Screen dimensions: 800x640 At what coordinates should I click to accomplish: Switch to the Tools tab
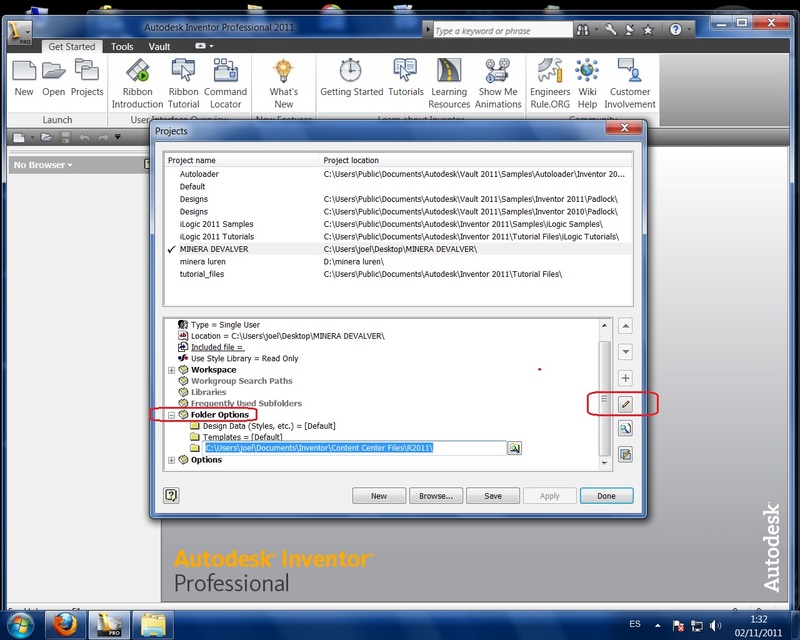[122, 46]
